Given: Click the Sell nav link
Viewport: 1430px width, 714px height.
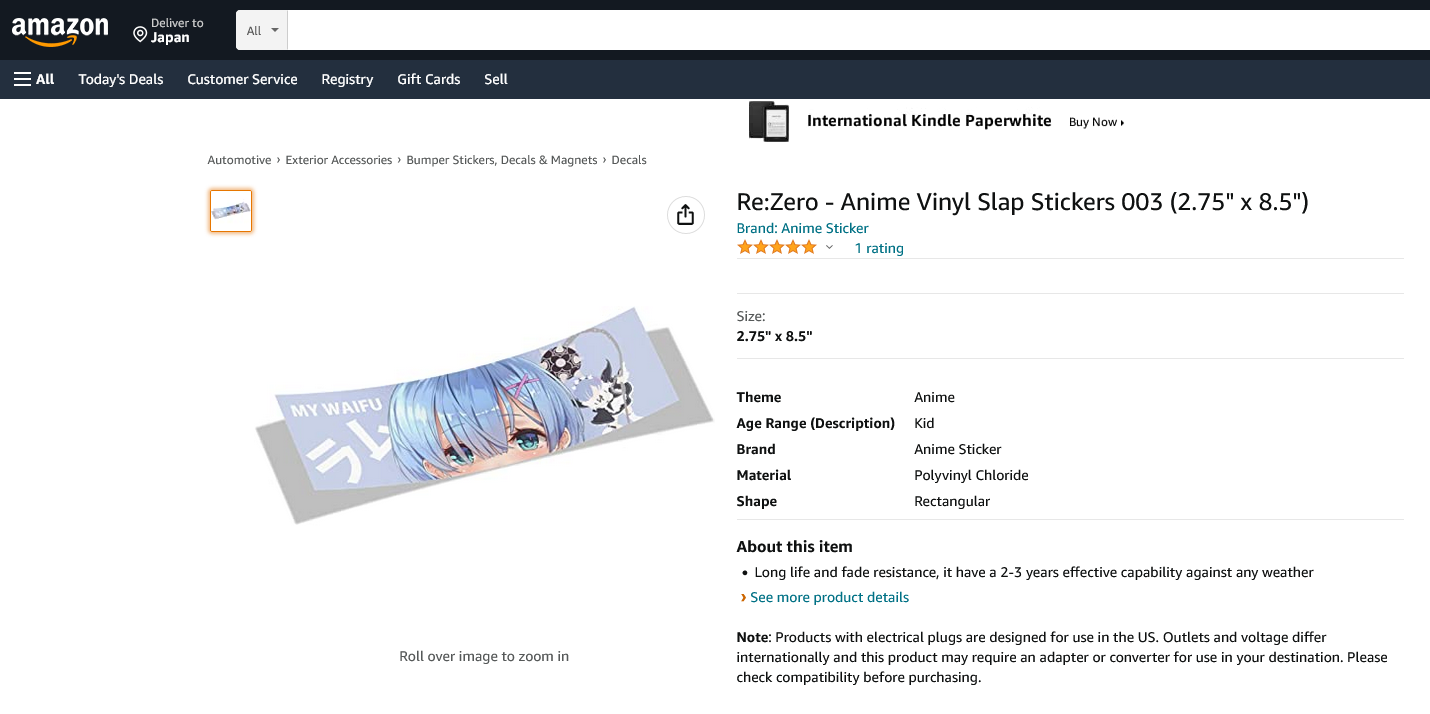Looking at the screenshot, I should 496,79.
